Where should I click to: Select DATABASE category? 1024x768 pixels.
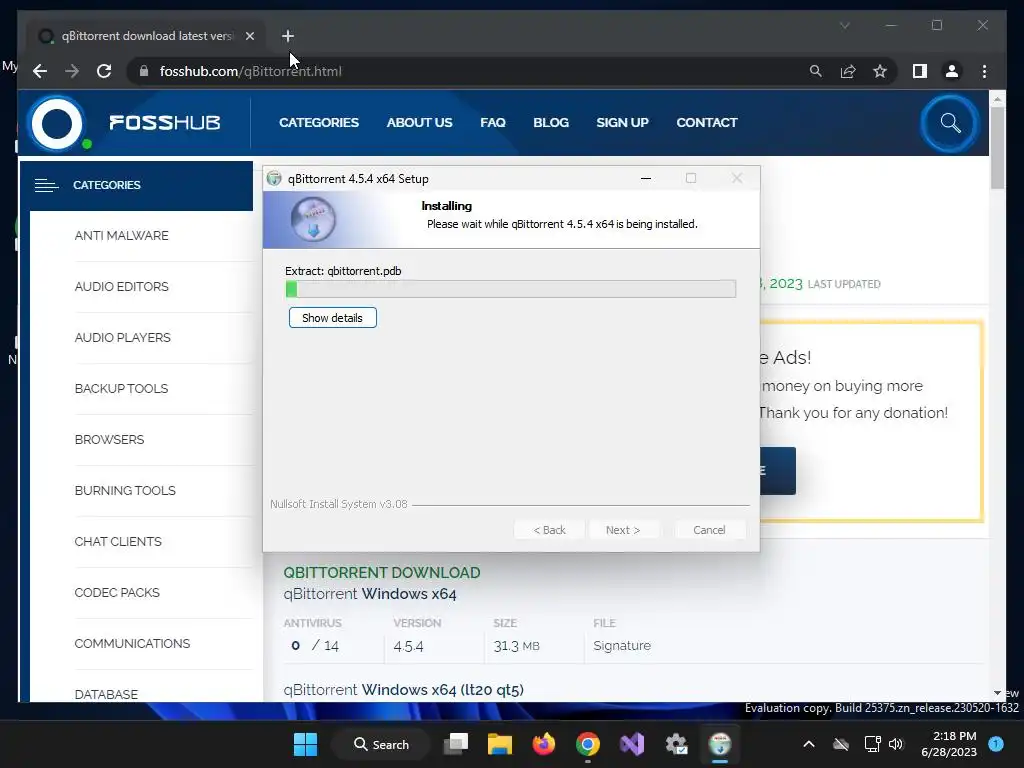106,694
